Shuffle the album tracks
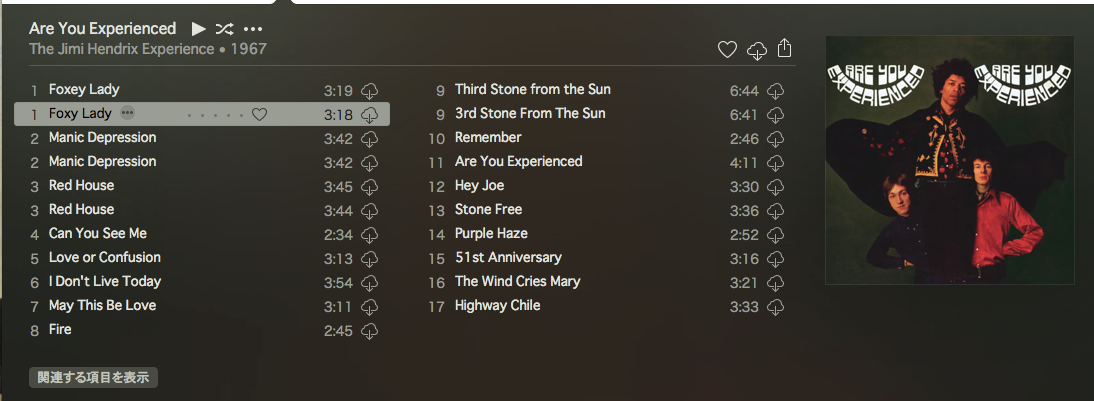 point(225,29)
